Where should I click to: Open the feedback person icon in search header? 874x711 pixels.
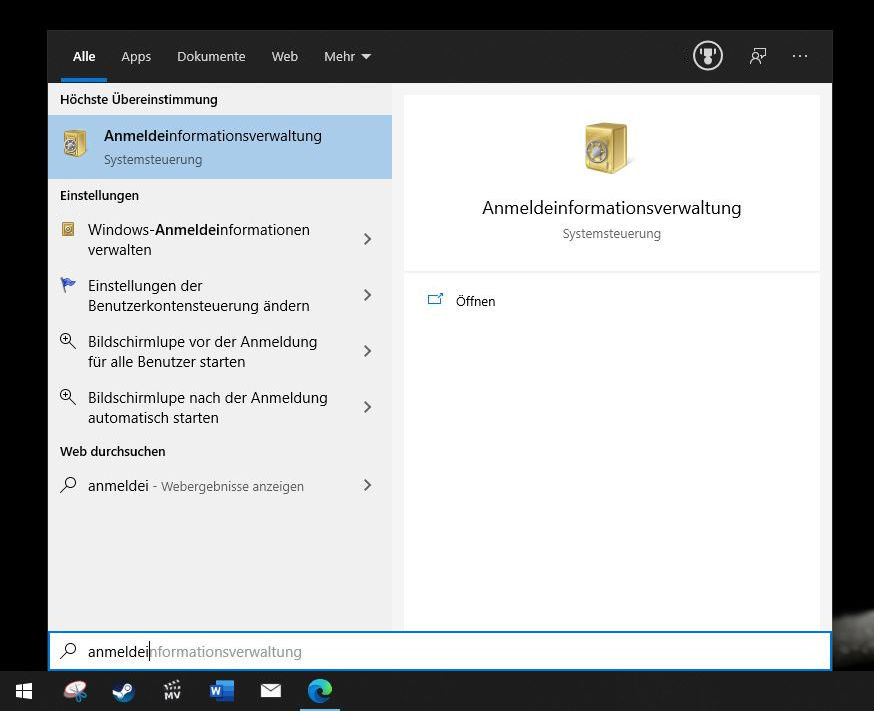(758, 56)
